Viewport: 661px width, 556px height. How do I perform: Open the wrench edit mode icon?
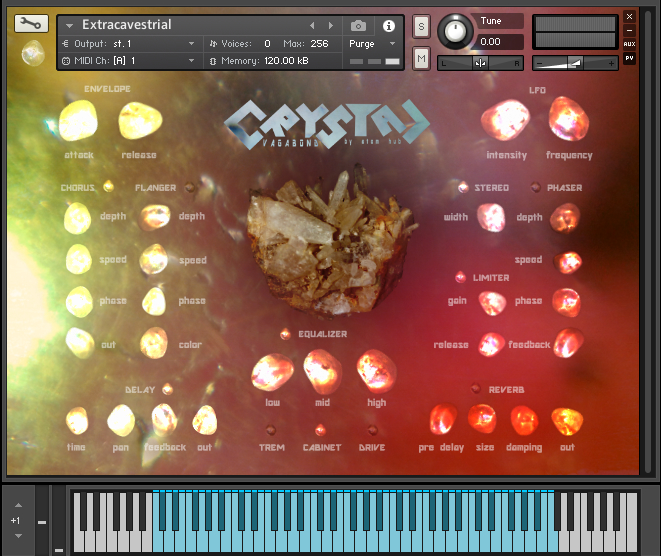click(x=29, y=23)
